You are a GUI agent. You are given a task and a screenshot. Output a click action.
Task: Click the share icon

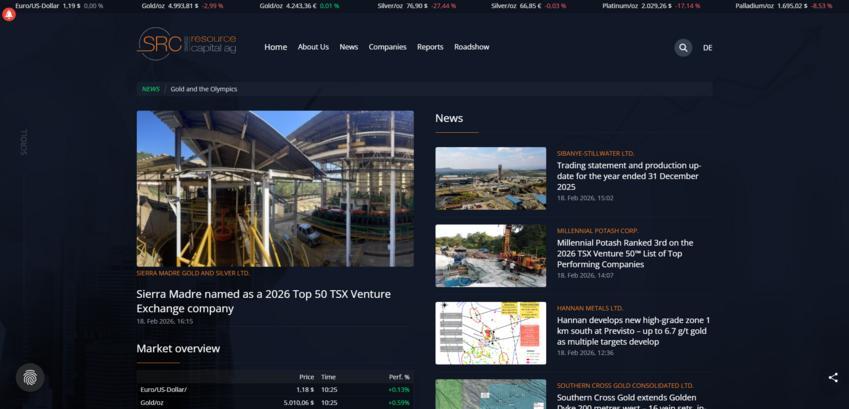[833, 378]
